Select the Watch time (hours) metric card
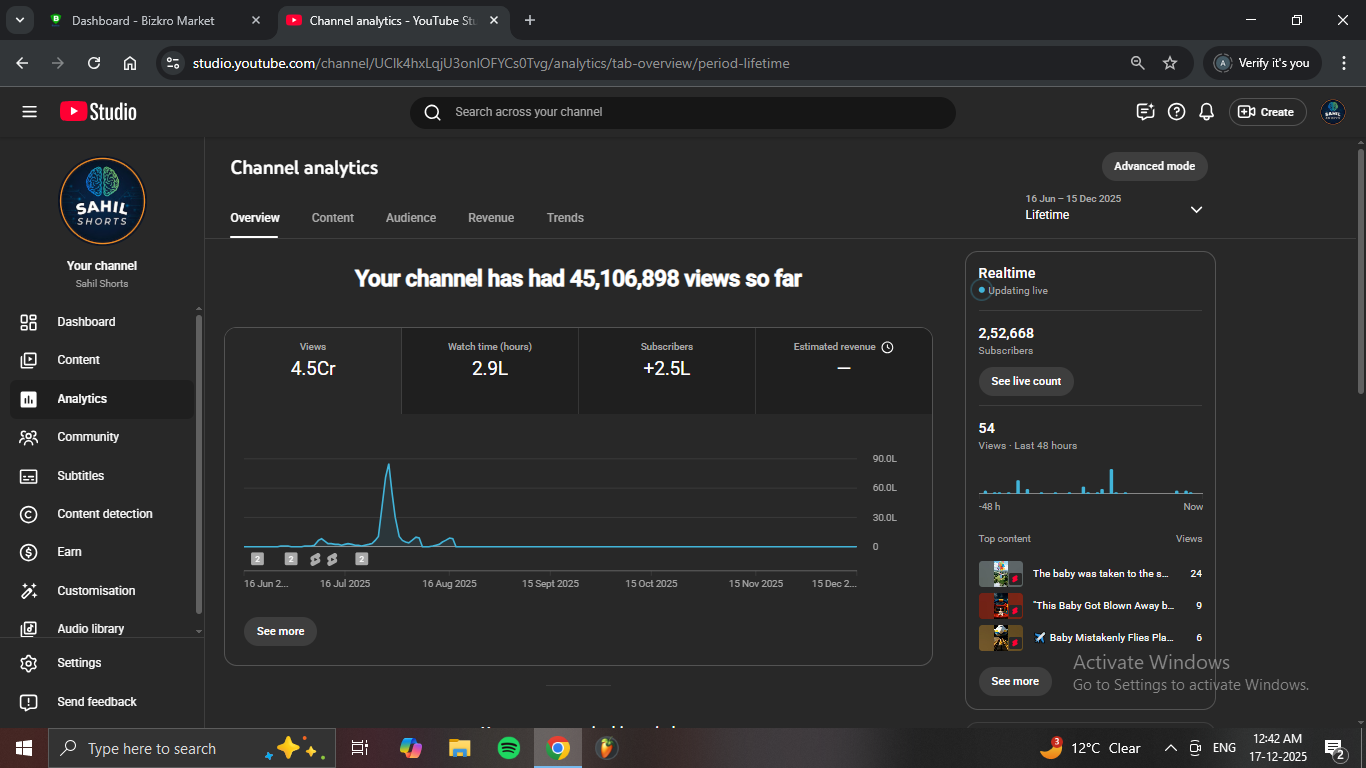The height and width of the screenshot is (768, 1366). tap(490, 370)
